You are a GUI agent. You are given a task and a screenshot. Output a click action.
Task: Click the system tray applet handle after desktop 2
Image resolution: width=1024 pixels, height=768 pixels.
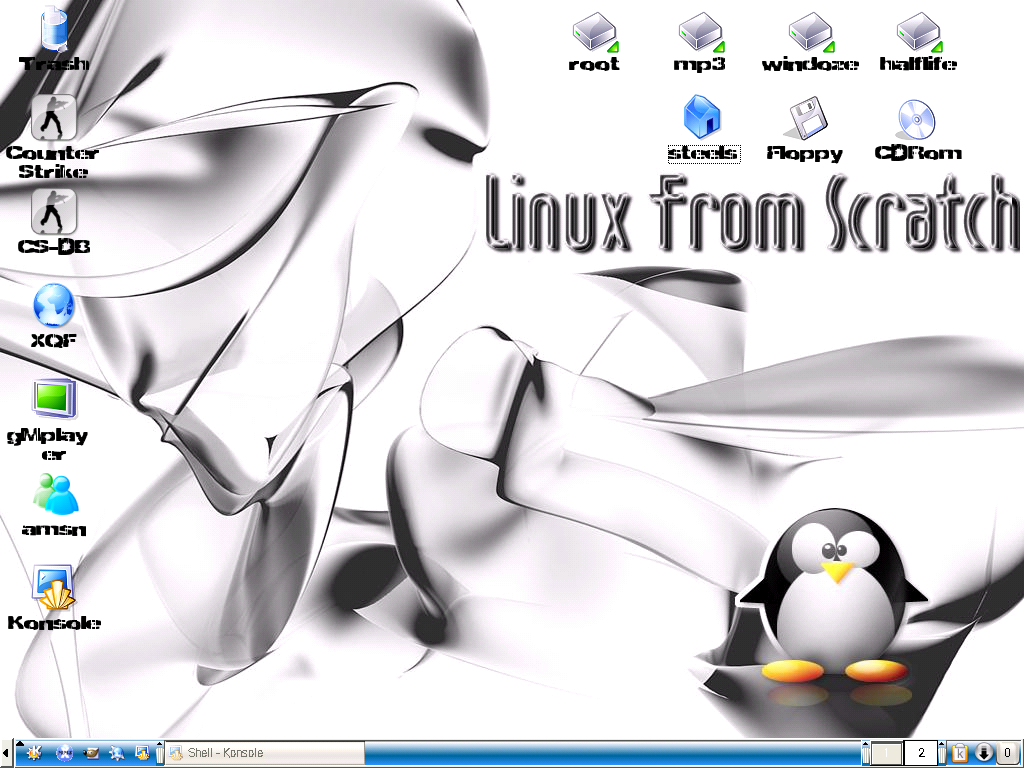point(942,752)
